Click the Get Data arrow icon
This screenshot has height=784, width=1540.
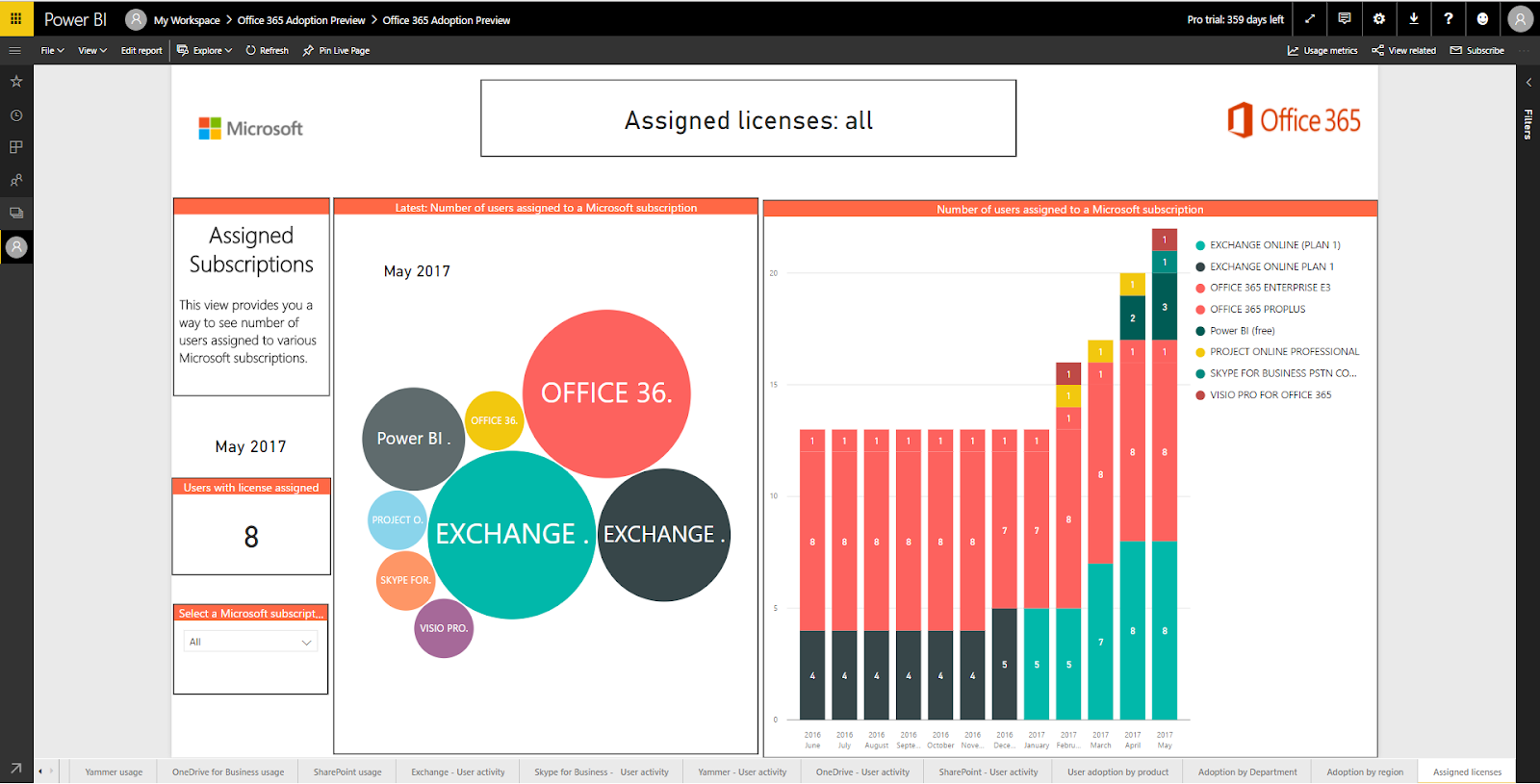point(16,768)
